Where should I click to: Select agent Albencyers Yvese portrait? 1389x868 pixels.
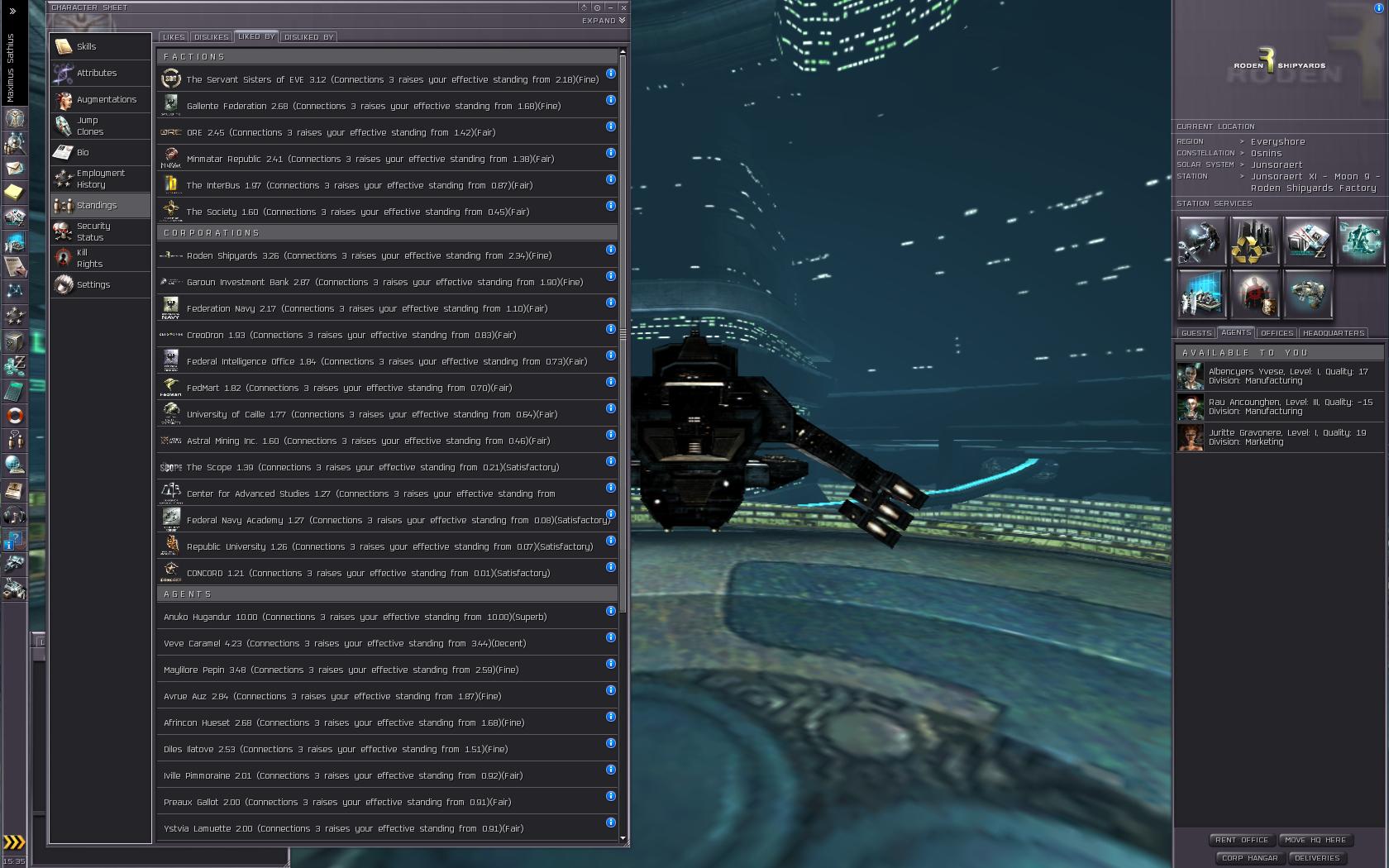click(1191, 376)
